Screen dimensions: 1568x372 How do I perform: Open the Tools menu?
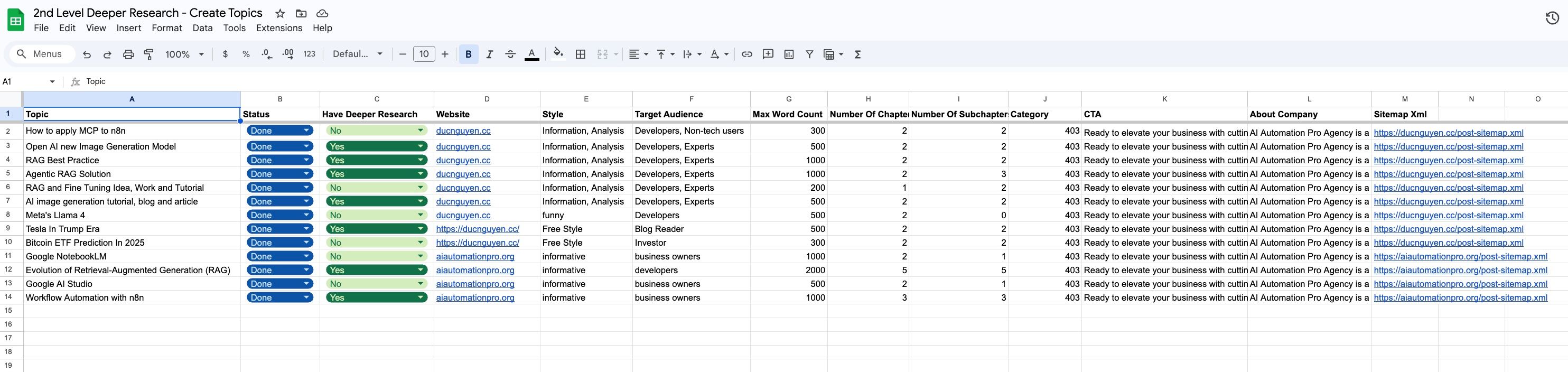235,28
